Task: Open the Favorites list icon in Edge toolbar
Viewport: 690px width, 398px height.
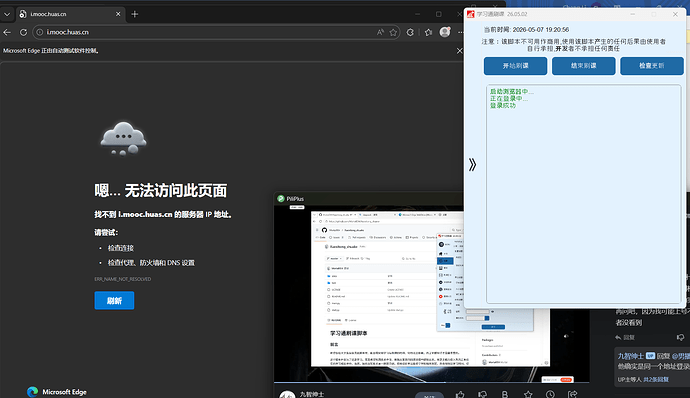Action: click(428, 32)
